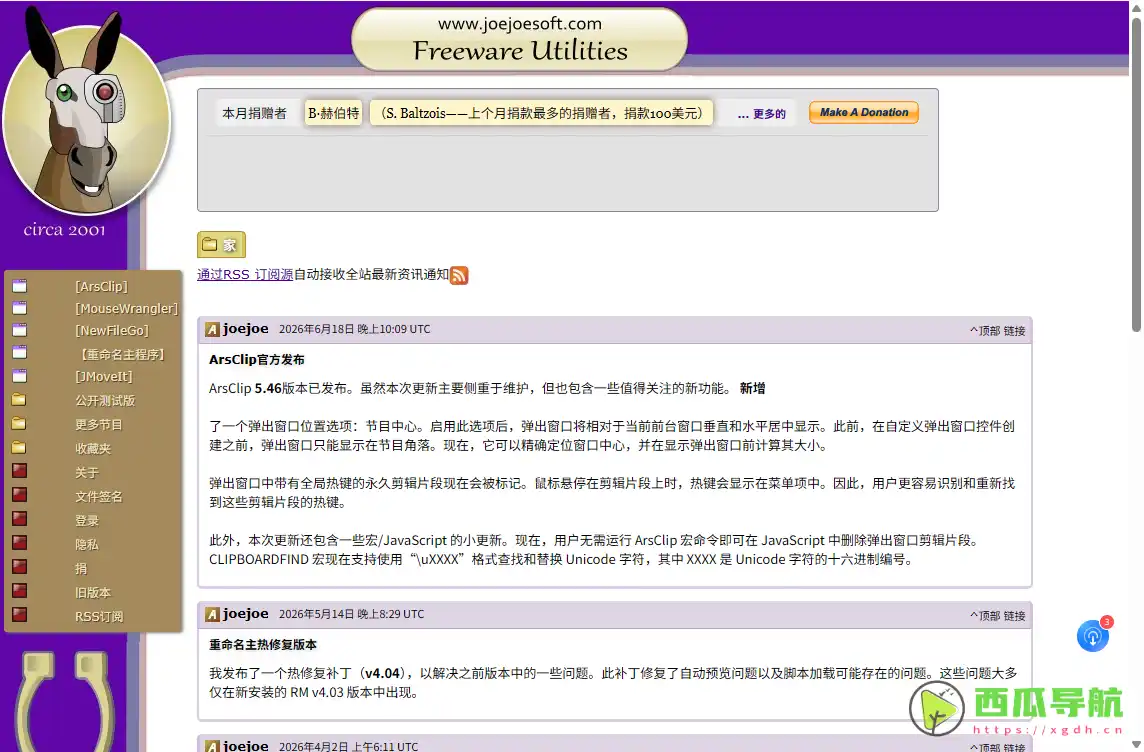Click the Make A Donation button
The height and width of the screenshot is (752, 1144).
(x=864, y=112)
